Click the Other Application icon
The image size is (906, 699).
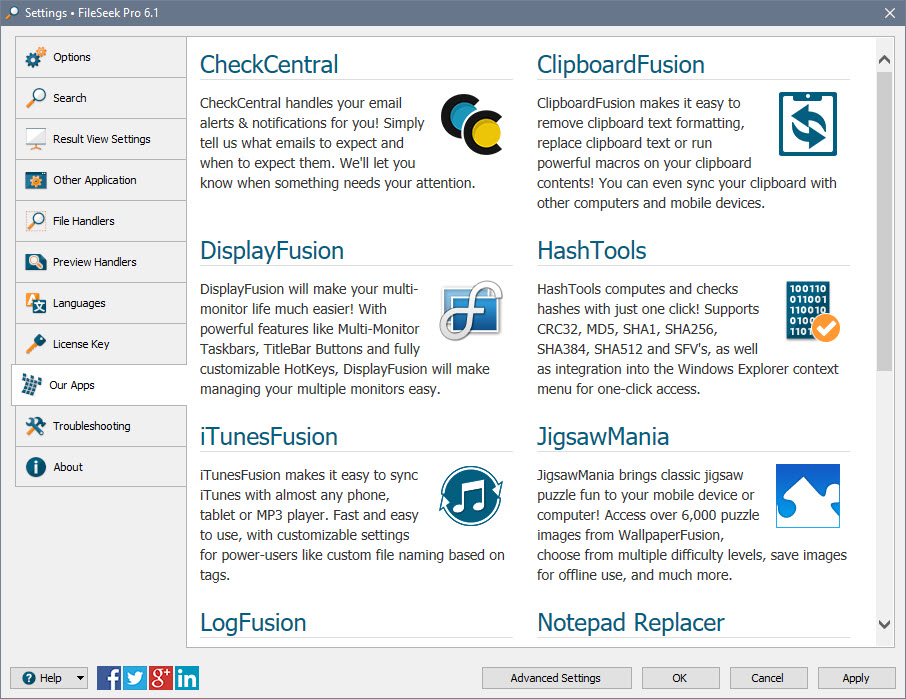[x=36, y=180]
